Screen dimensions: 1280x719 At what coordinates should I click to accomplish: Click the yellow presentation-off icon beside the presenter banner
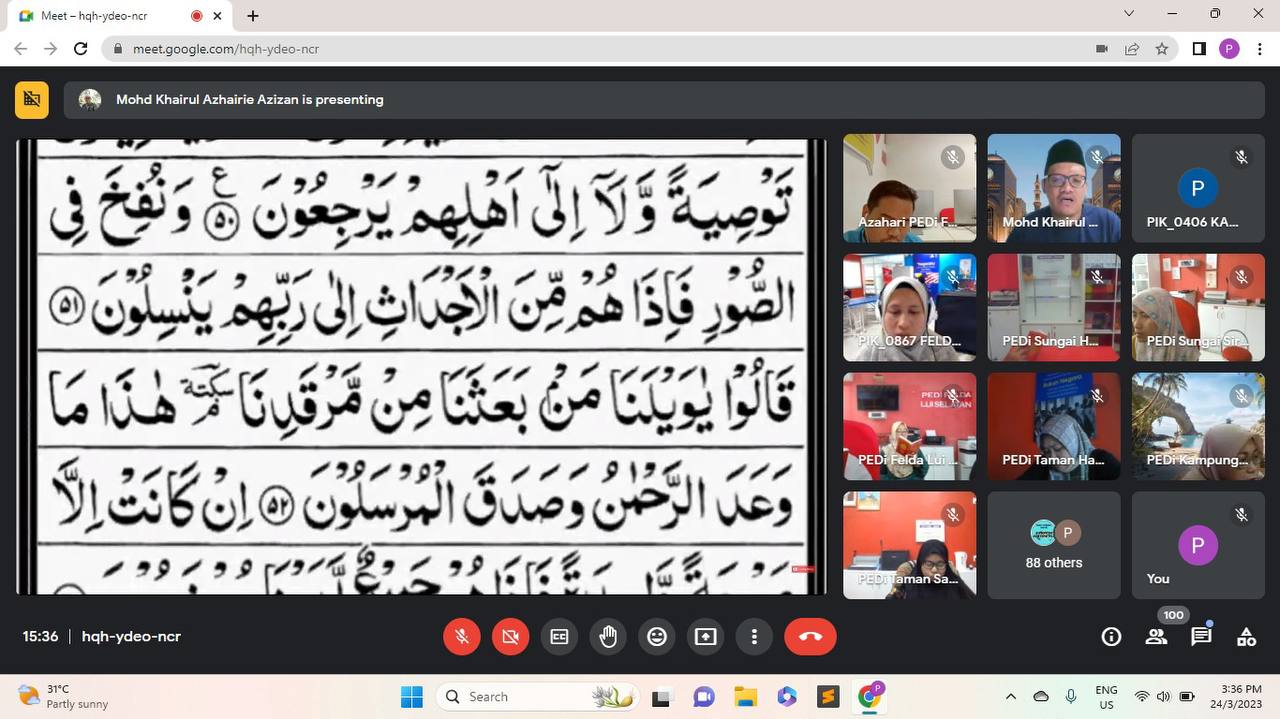pos(32,100)
